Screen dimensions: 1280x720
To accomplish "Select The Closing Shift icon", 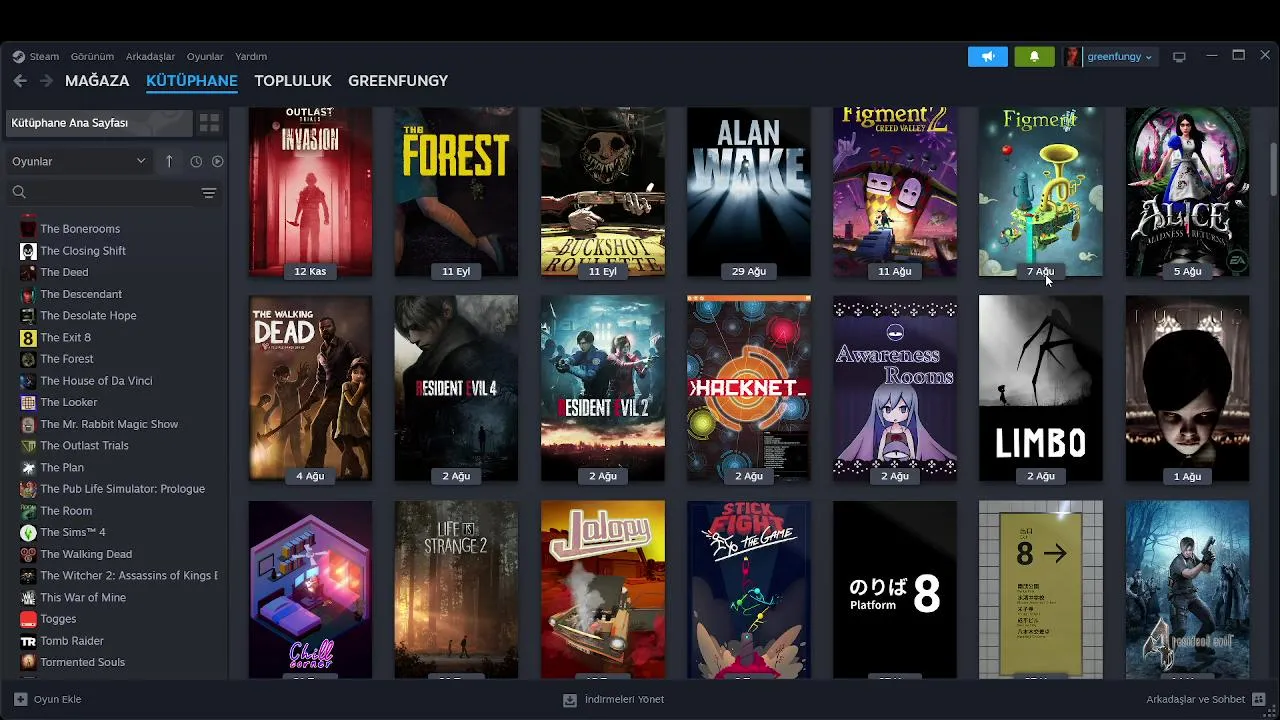I will (x=28, y=251).
